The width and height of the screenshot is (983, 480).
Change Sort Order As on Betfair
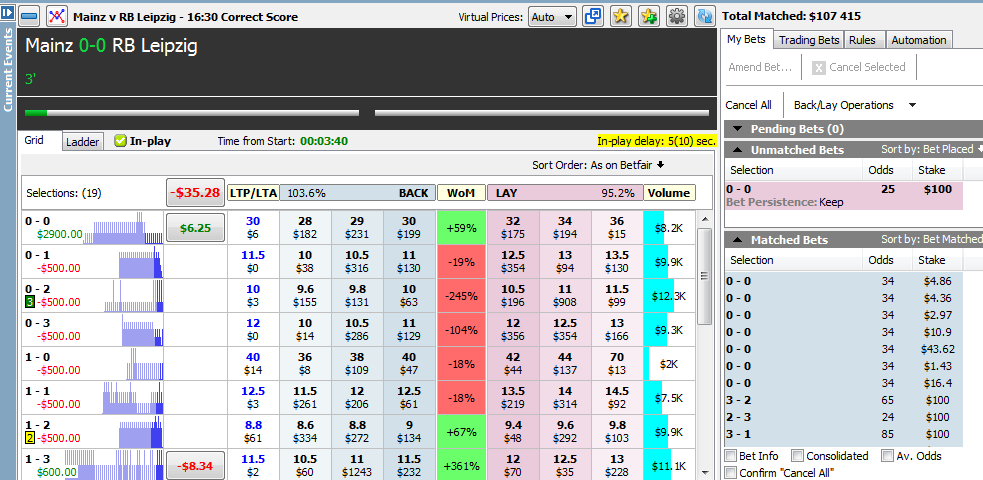click(598, 165)
